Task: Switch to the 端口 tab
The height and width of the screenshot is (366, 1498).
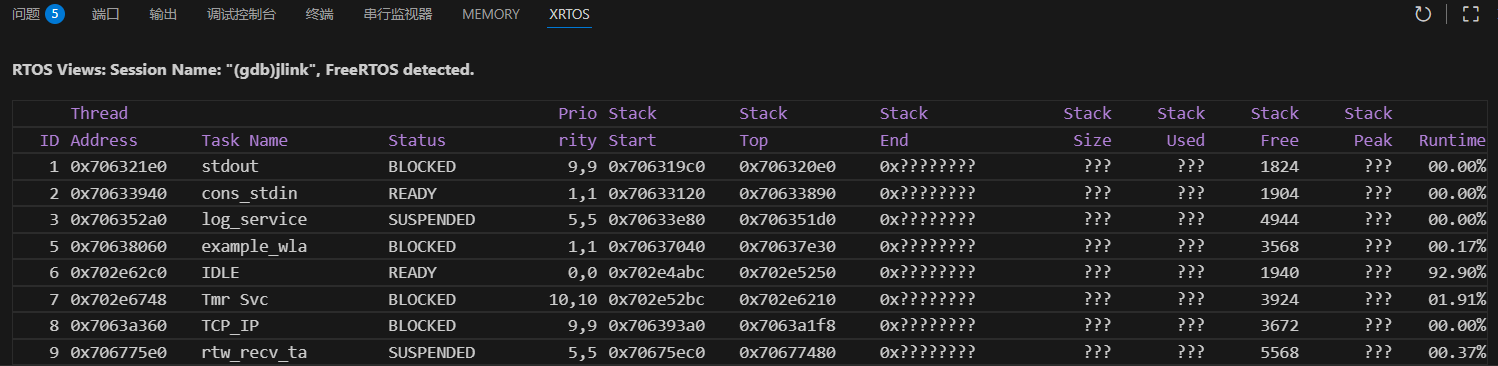Action: (105, 14)
